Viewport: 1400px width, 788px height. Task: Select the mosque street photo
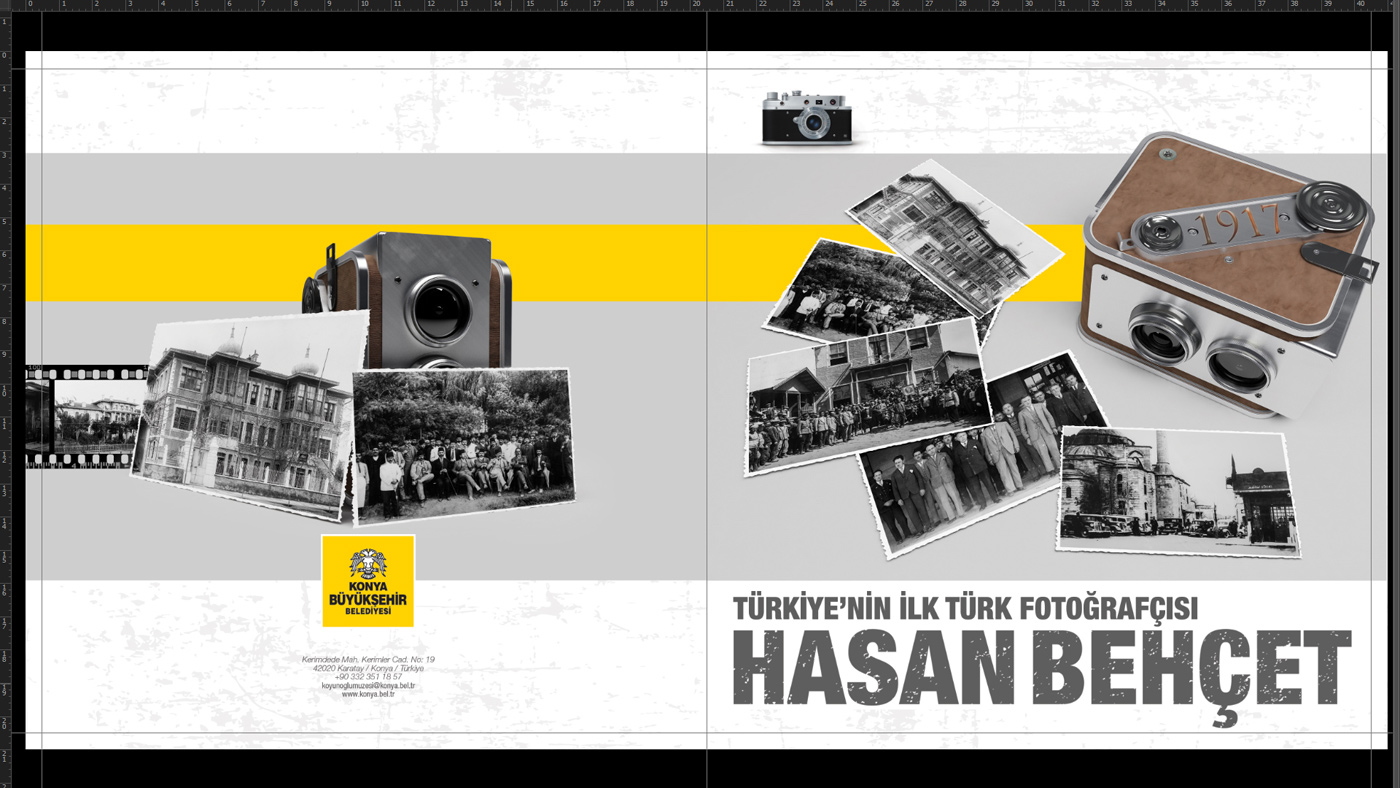tap(1178, 491)
